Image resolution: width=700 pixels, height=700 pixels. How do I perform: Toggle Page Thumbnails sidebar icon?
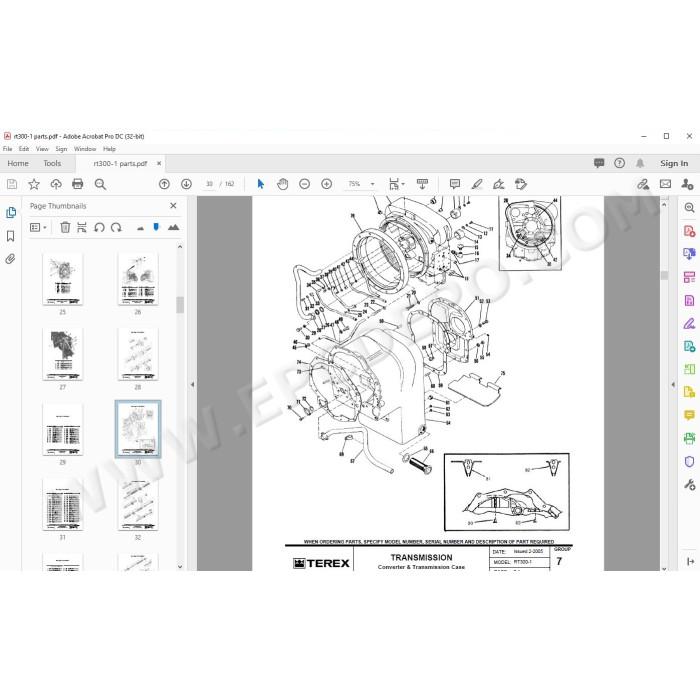tap(11, 212)
